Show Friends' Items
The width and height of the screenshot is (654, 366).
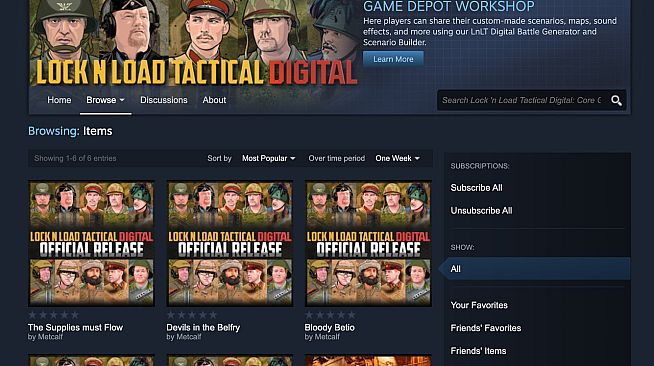coord(478,351)
